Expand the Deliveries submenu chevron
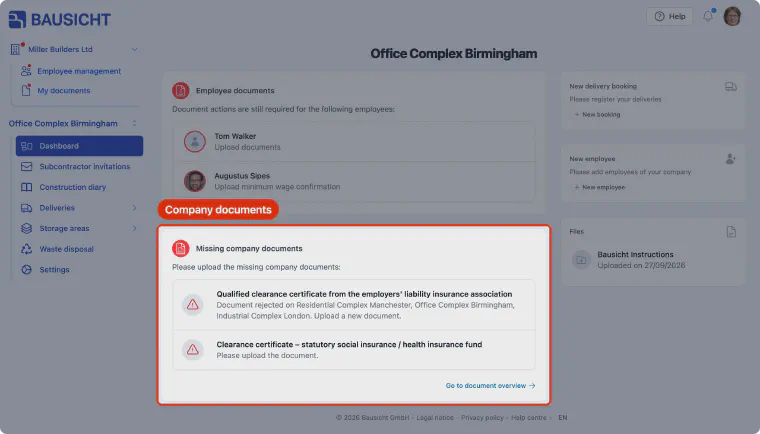Screen dimensions: 760x434 click(135, 208)
